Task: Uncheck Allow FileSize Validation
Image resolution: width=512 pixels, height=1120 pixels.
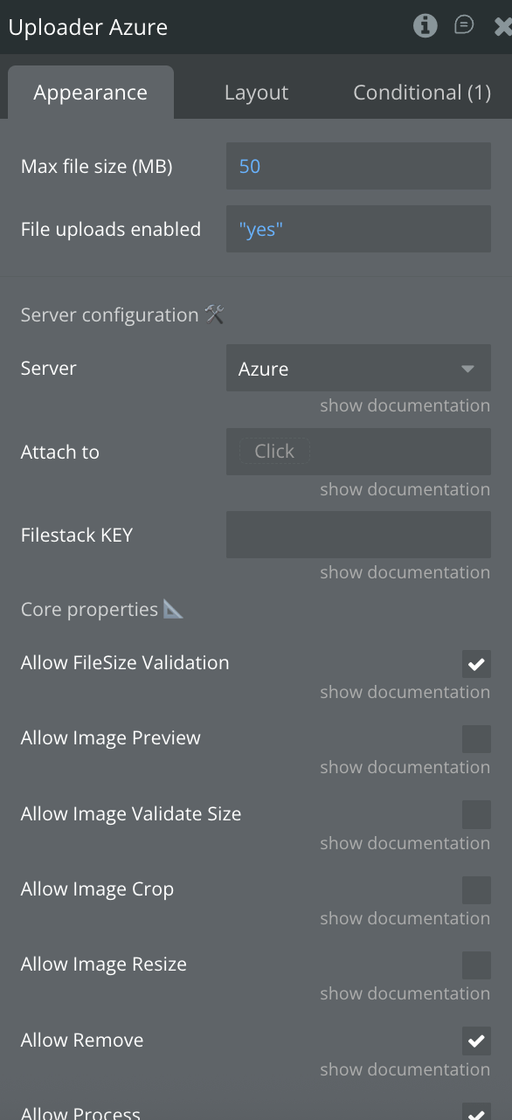Action: click(476, 664)
